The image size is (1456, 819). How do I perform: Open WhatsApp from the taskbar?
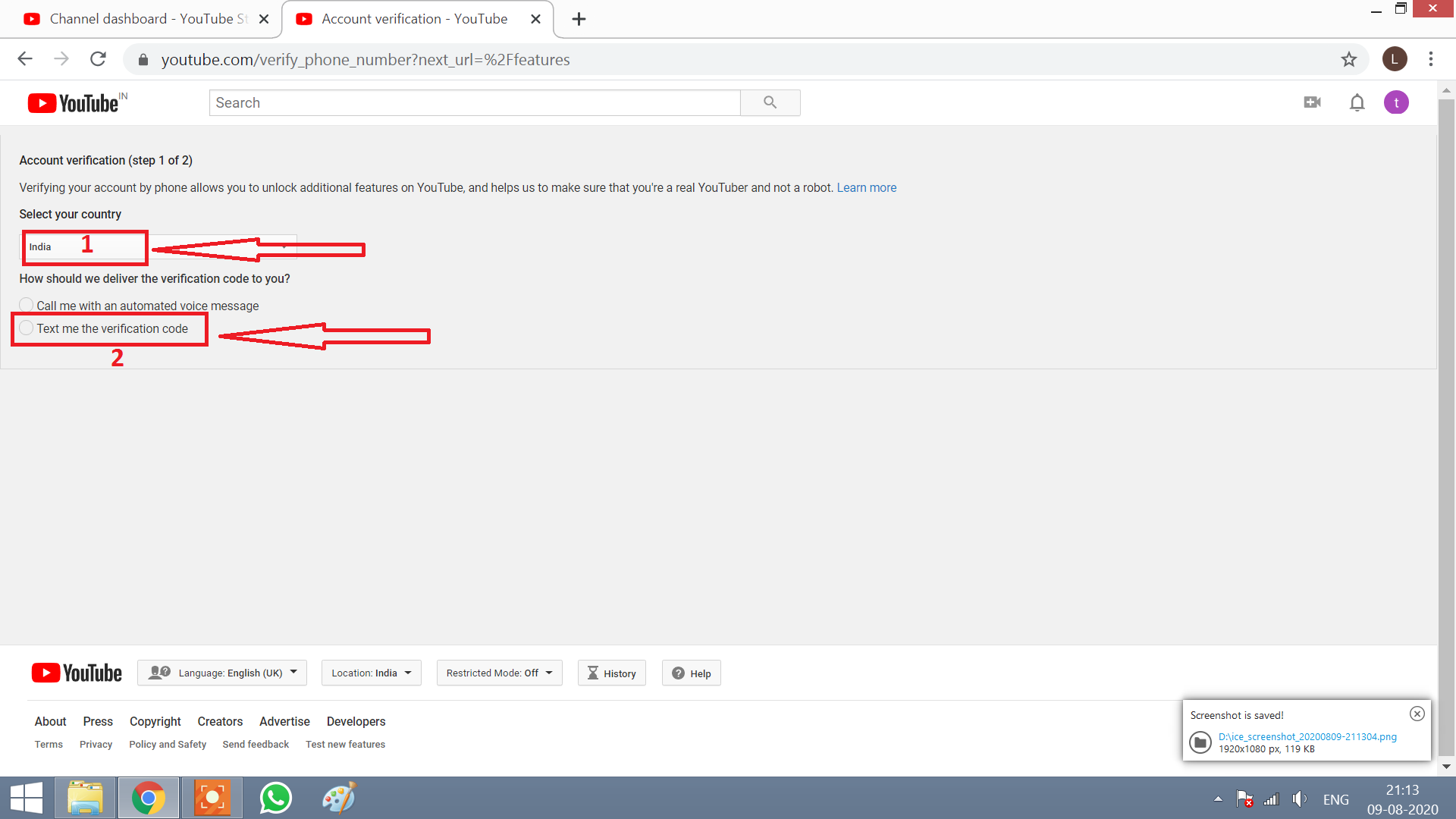tap(275, 798)
